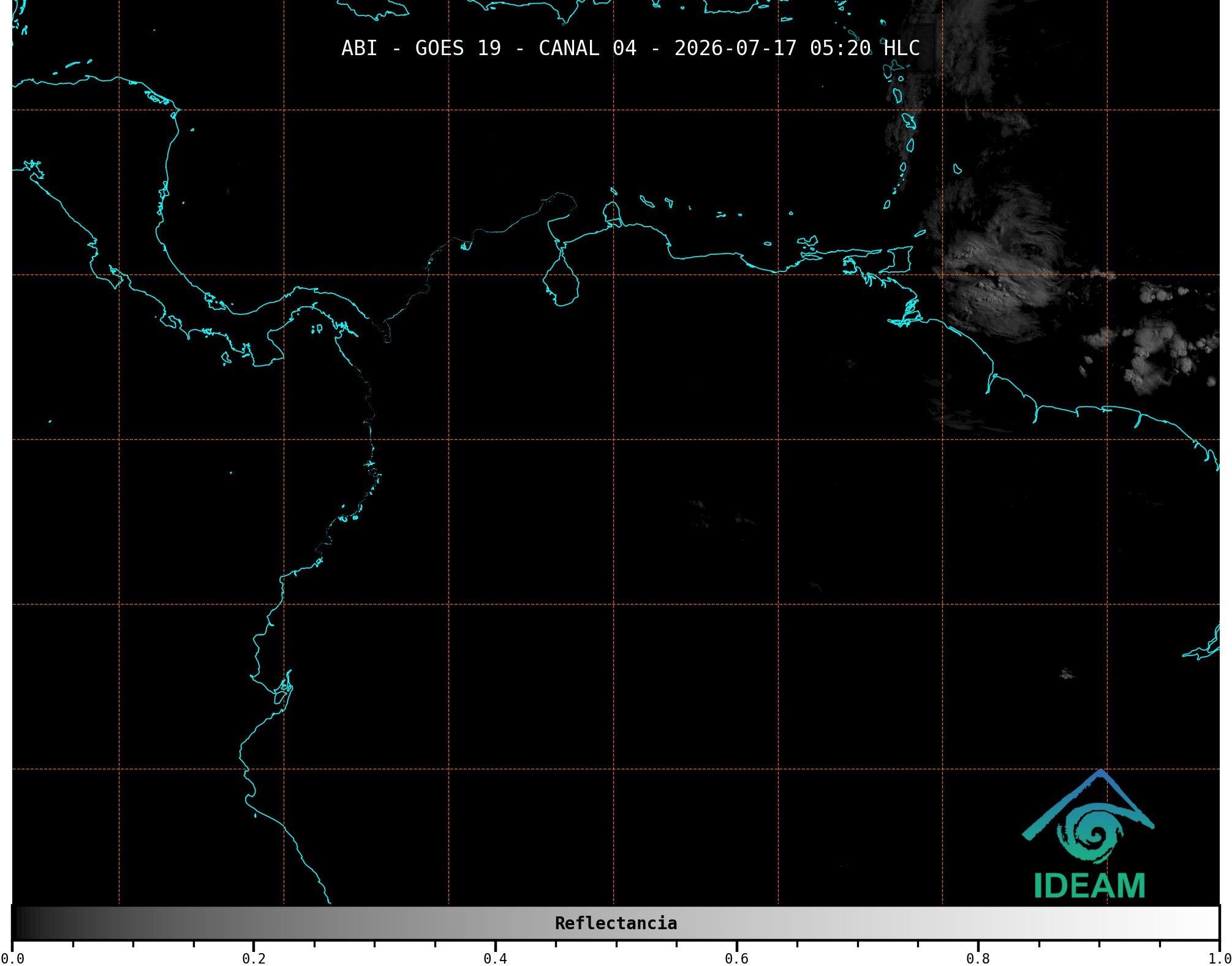Viewport: 1232px width, 966px height.
Task: Click the IDEAM logo
Action: (1089, 834)
